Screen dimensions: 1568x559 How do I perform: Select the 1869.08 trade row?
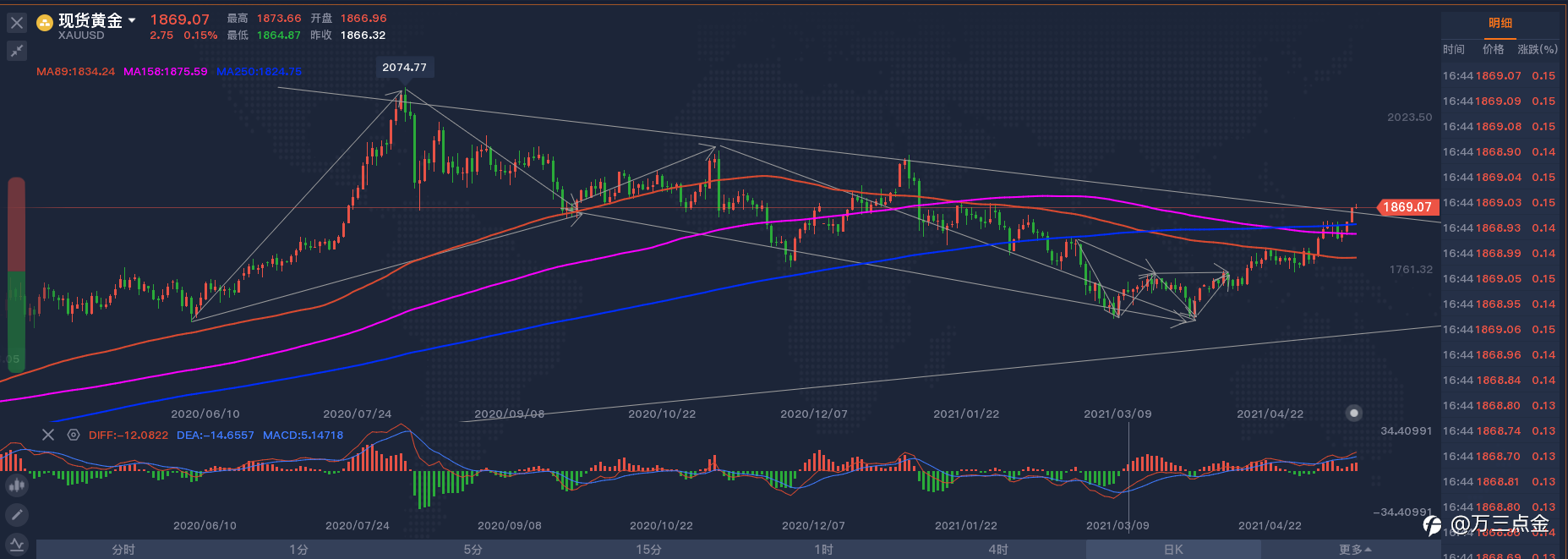pos(1500,127)
